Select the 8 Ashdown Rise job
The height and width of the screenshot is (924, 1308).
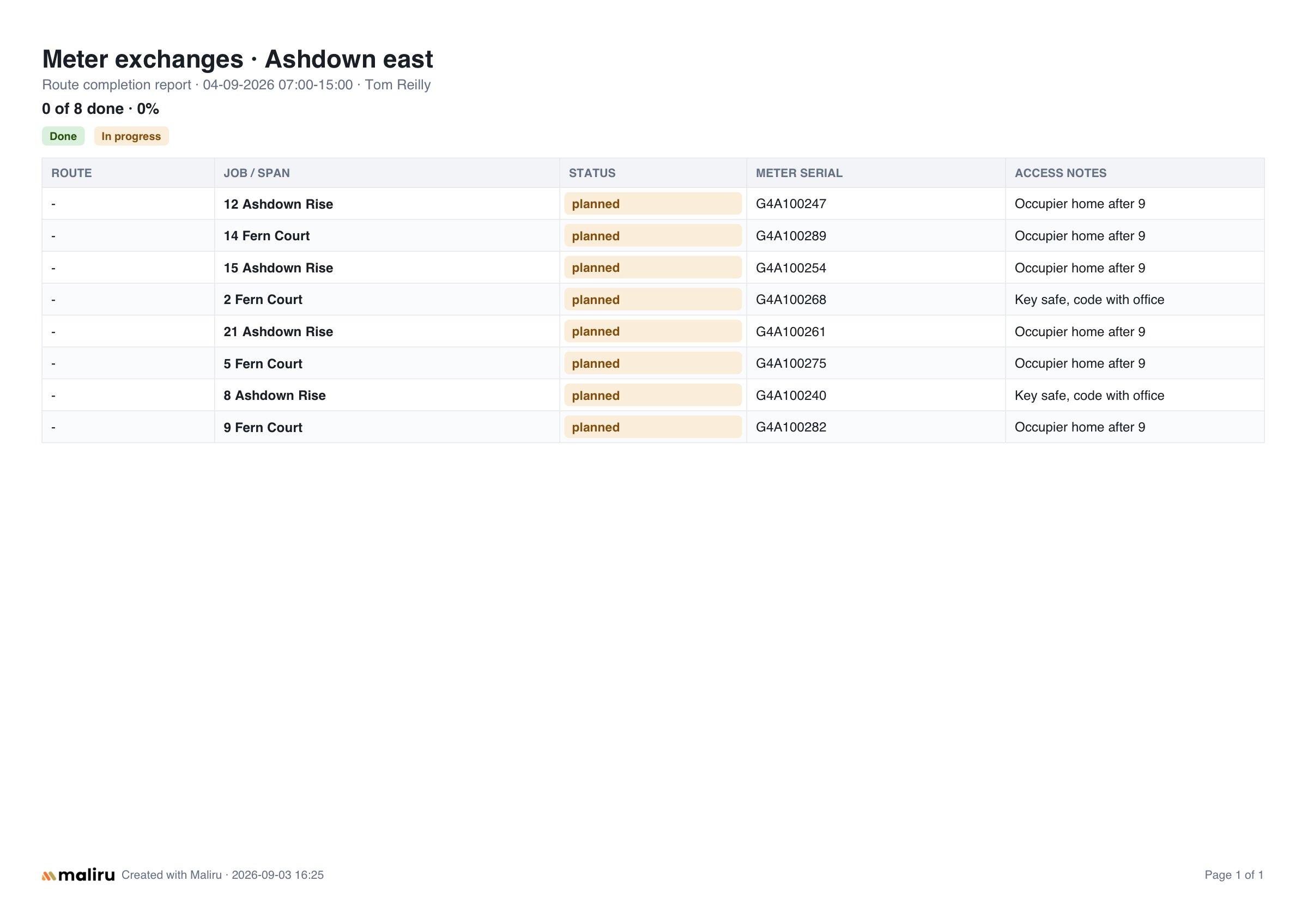275,395
